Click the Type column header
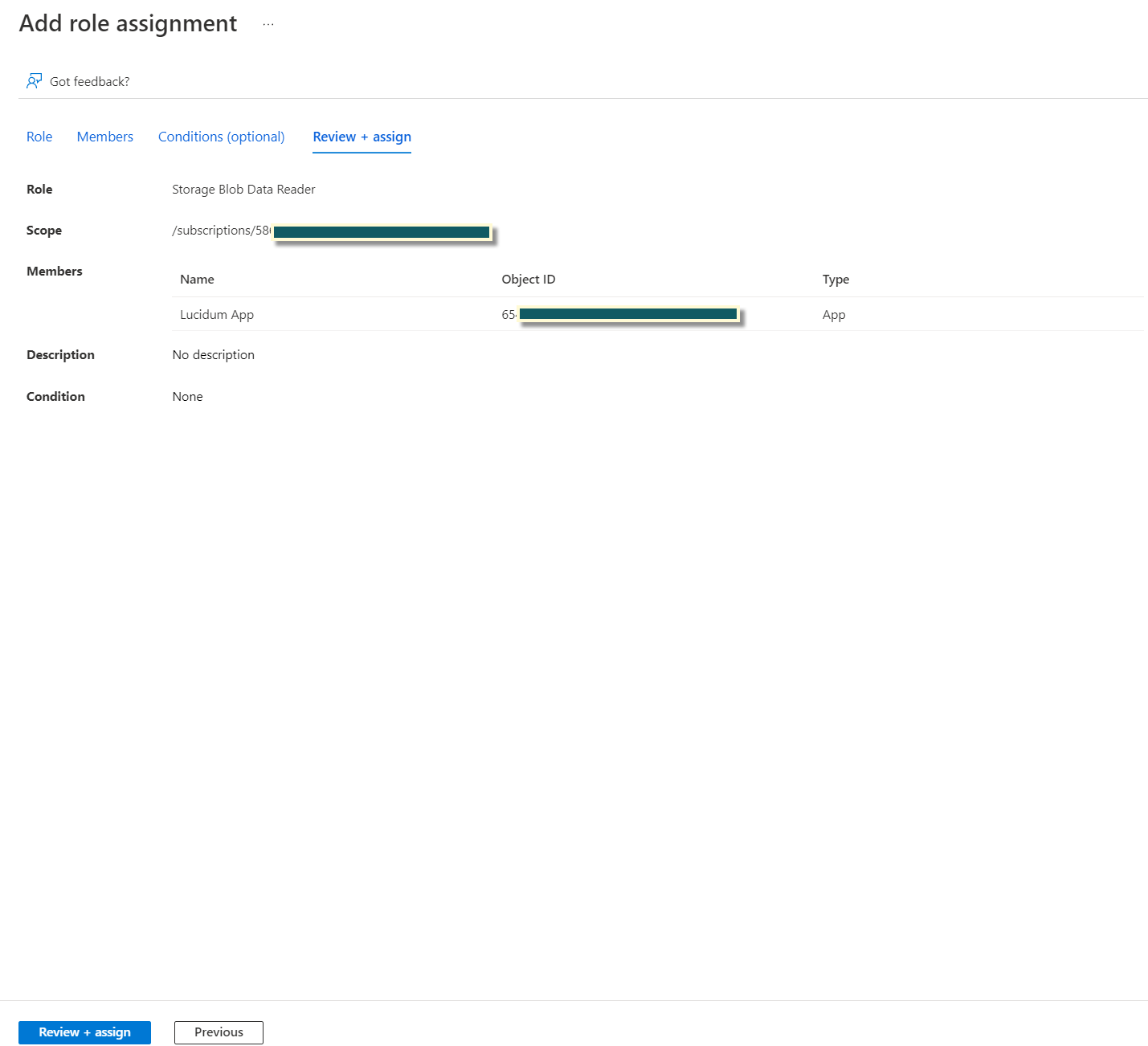 [835, 280]
